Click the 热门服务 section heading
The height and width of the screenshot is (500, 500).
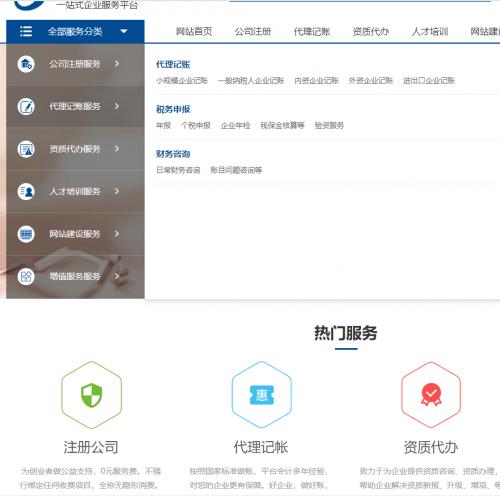pyautogui.click(x=346, y=333)
